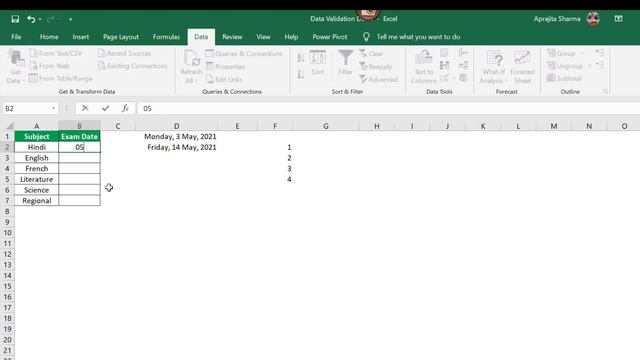Click the Clear filter button

click(x=371, y=53)
